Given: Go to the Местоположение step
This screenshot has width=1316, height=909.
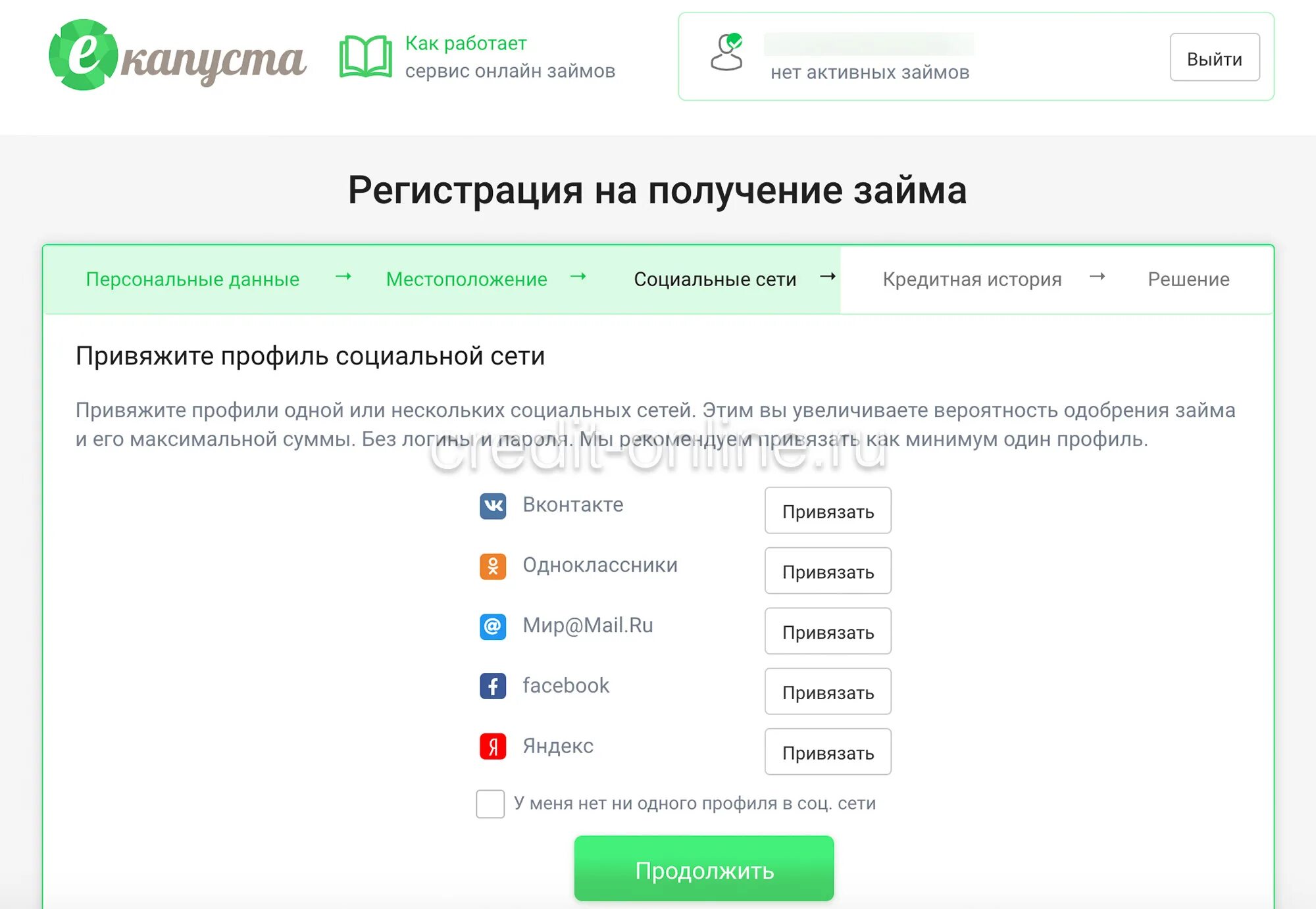Looking at the screenshot, I should pos(467,280).
